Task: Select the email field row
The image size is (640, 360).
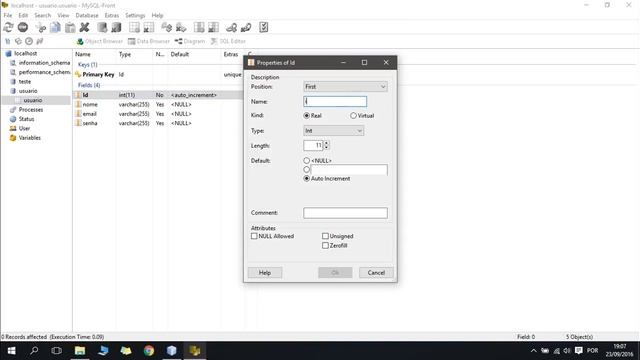Action: 159,114
